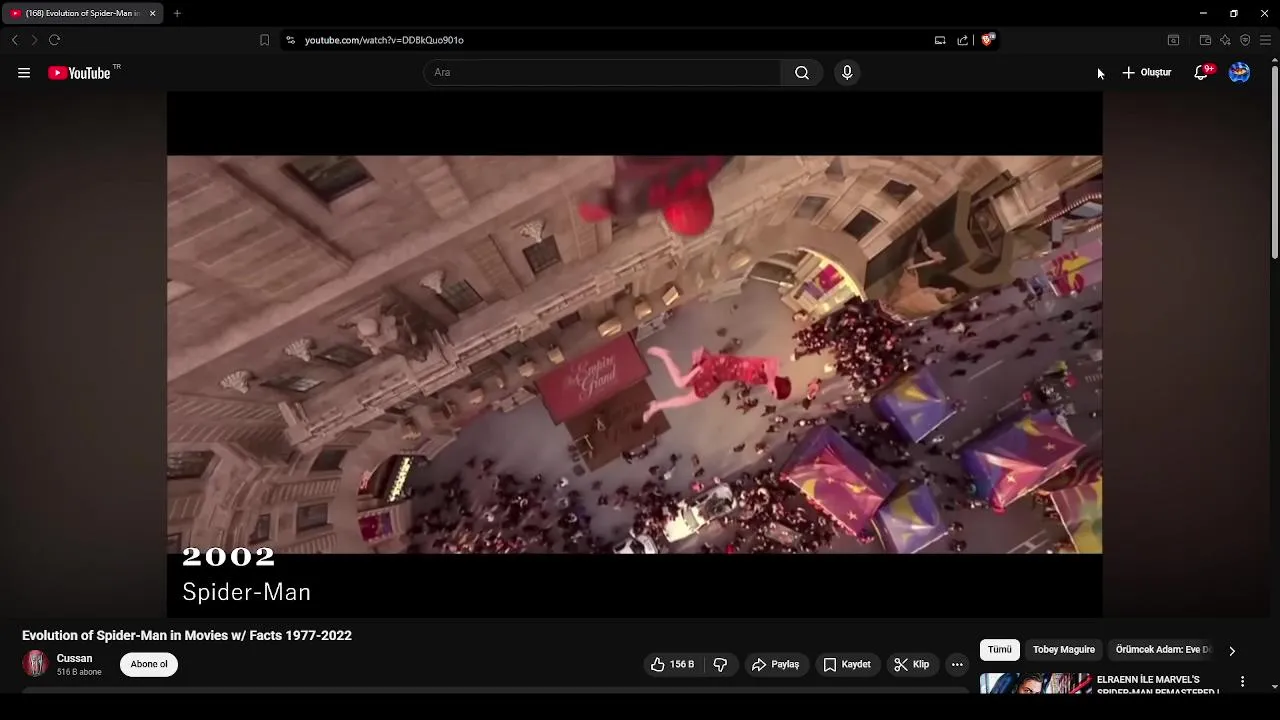Create a clip with Klip
1280x720 pixels.
click(x=912, y=664)
